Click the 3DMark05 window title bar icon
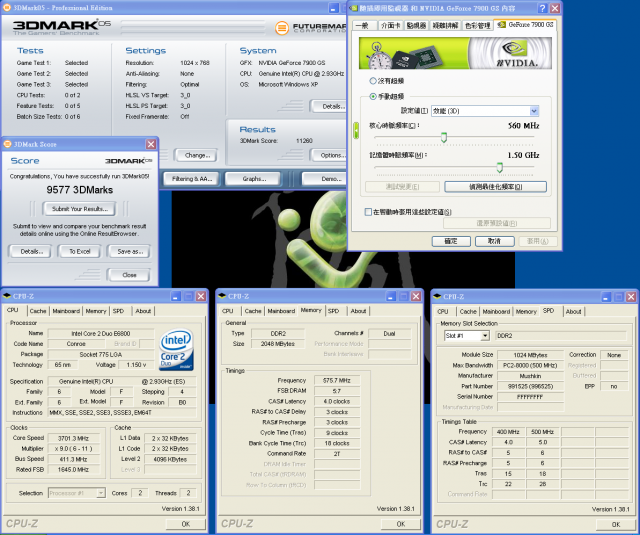Viewport: 640px width, 535px height. coord(7,7)
